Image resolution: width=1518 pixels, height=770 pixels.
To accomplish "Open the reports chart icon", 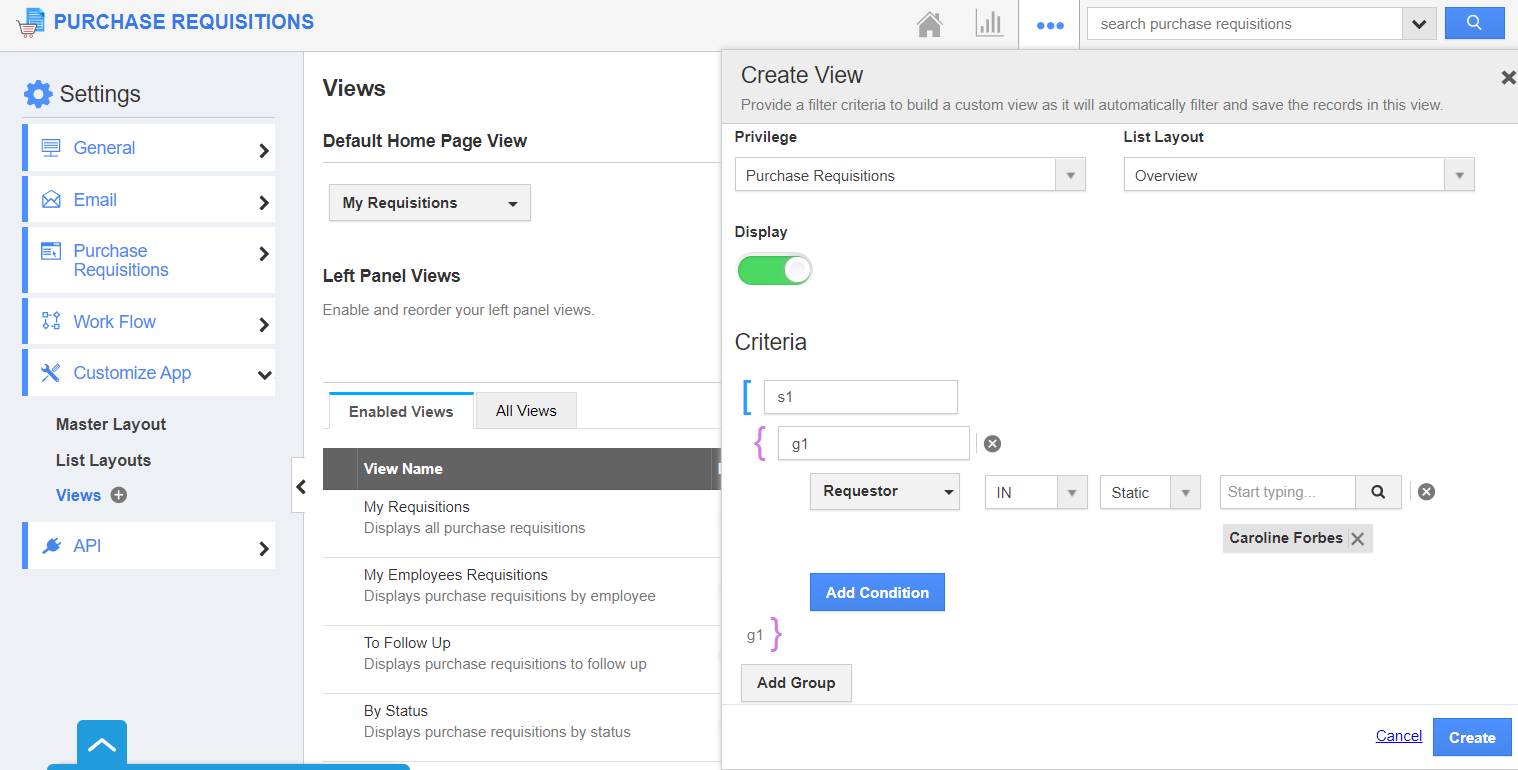I will click(989, 24).
